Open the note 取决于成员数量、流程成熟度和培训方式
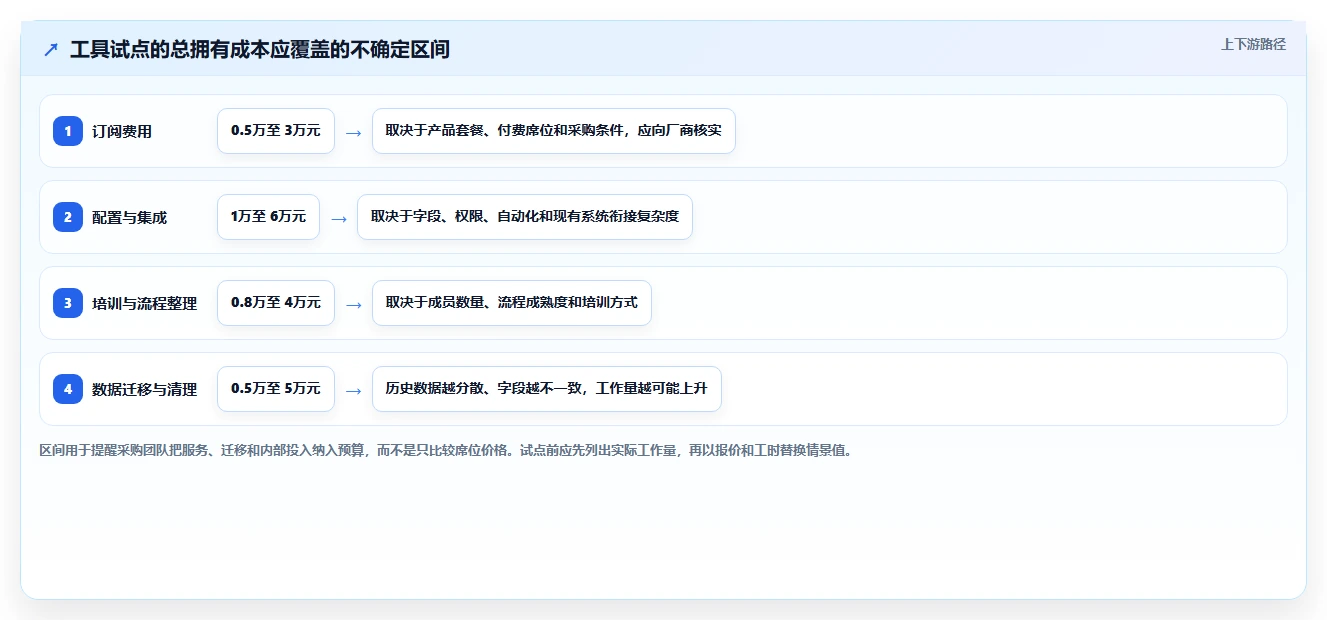This screenshot has width=1327, height=620. point(512,303)
